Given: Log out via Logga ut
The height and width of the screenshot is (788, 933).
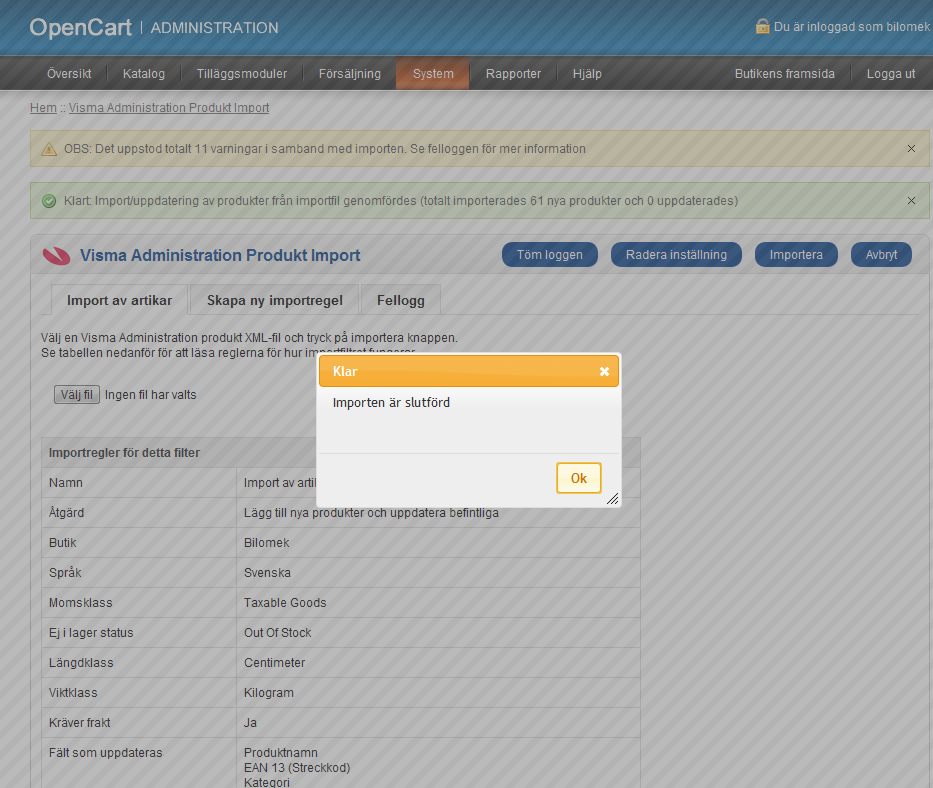Looking at the screenshot, I should pyautogui.click(x=891, y=74).
